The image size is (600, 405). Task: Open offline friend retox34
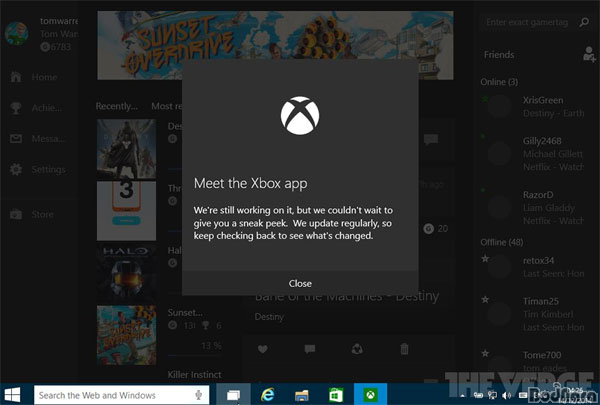pos(534,267)
